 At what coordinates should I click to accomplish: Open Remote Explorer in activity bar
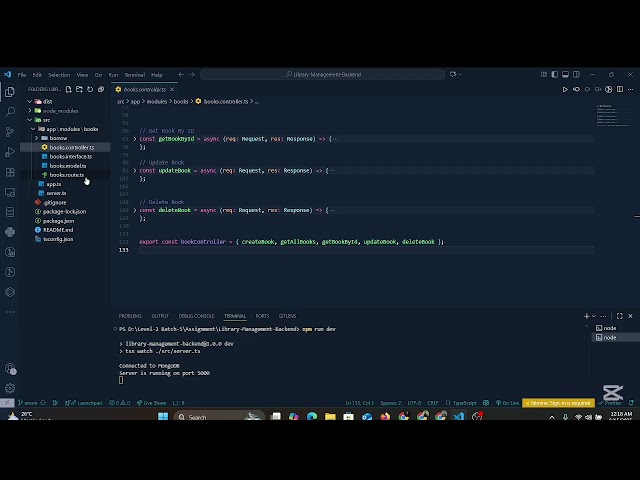pos(10,192)
